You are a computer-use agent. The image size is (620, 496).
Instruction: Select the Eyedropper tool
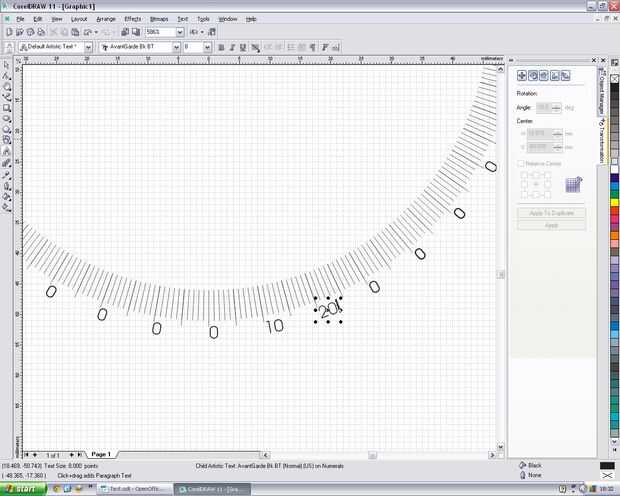click(6, 174)
